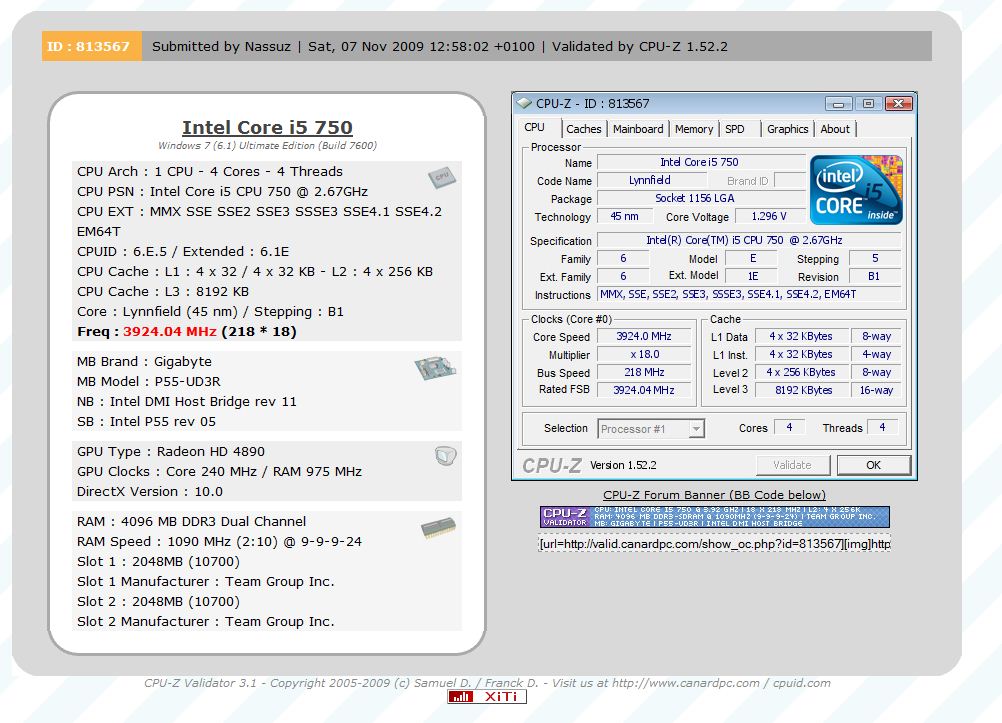The height and width of the screenshot is (723, 1002).
Task: Click the Cores count value 4
Action: click(789, 427)
